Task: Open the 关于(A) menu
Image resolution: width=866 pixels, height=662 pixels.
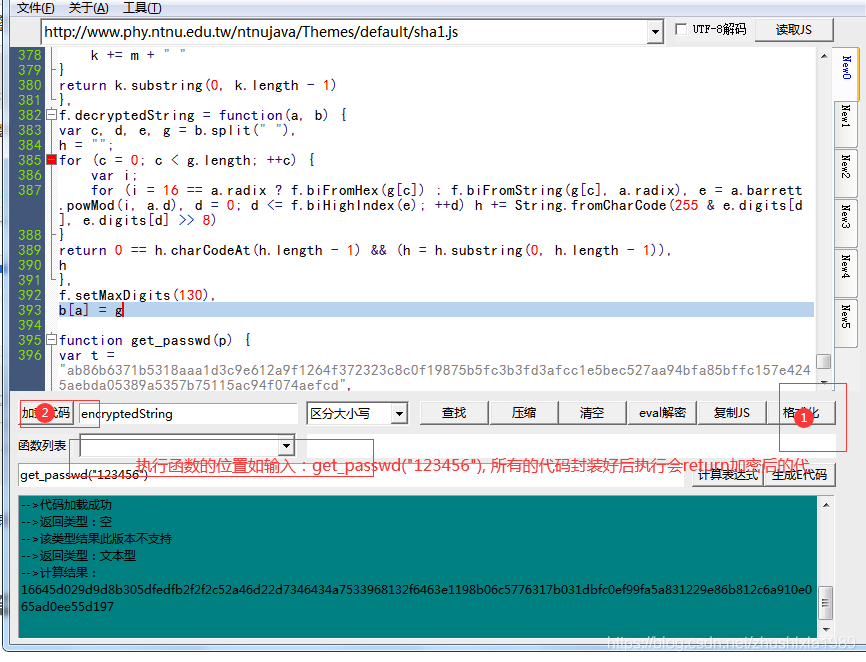Action: 88,8
